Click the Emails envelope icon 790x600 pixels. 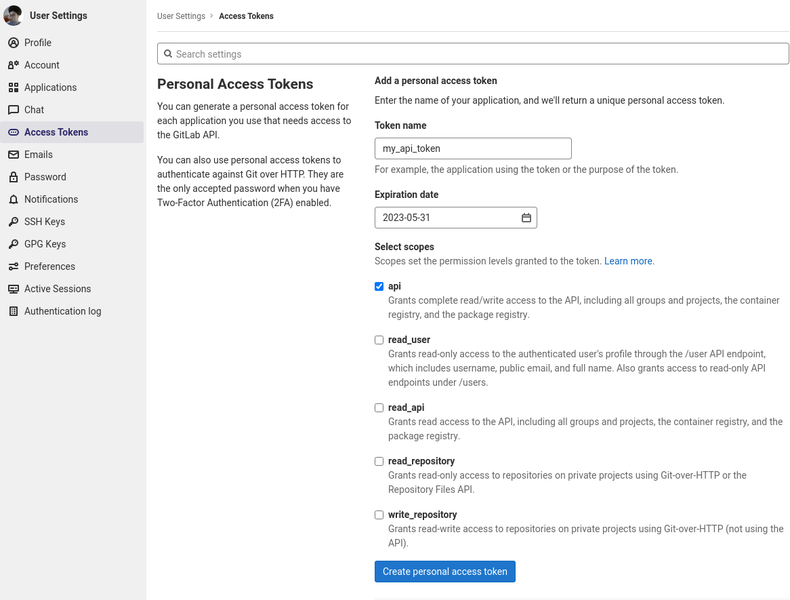tap(13, 155)
